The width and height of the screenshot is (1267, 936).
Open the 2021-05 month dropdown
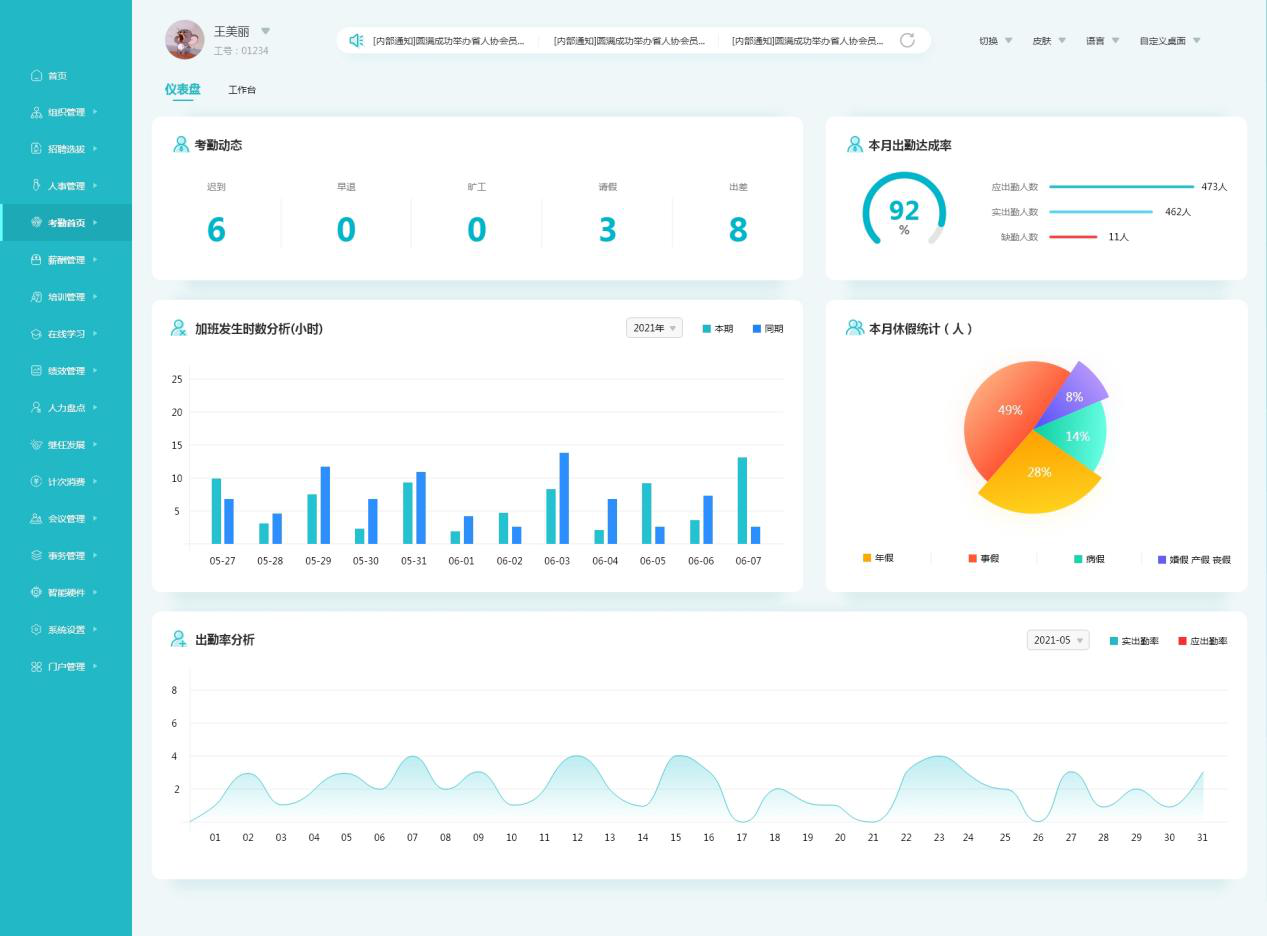click(x=1057, y=640)
